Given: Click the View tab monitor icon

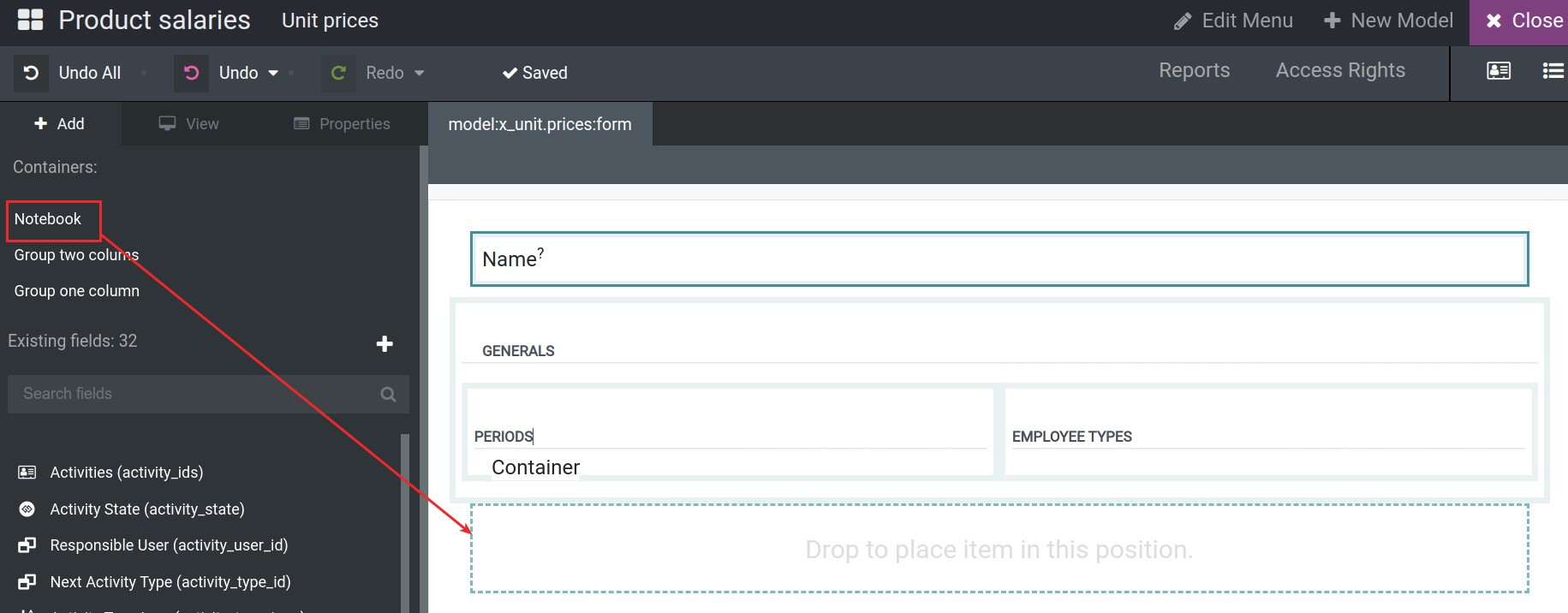Looking at the screenshot, I should 167,123.
